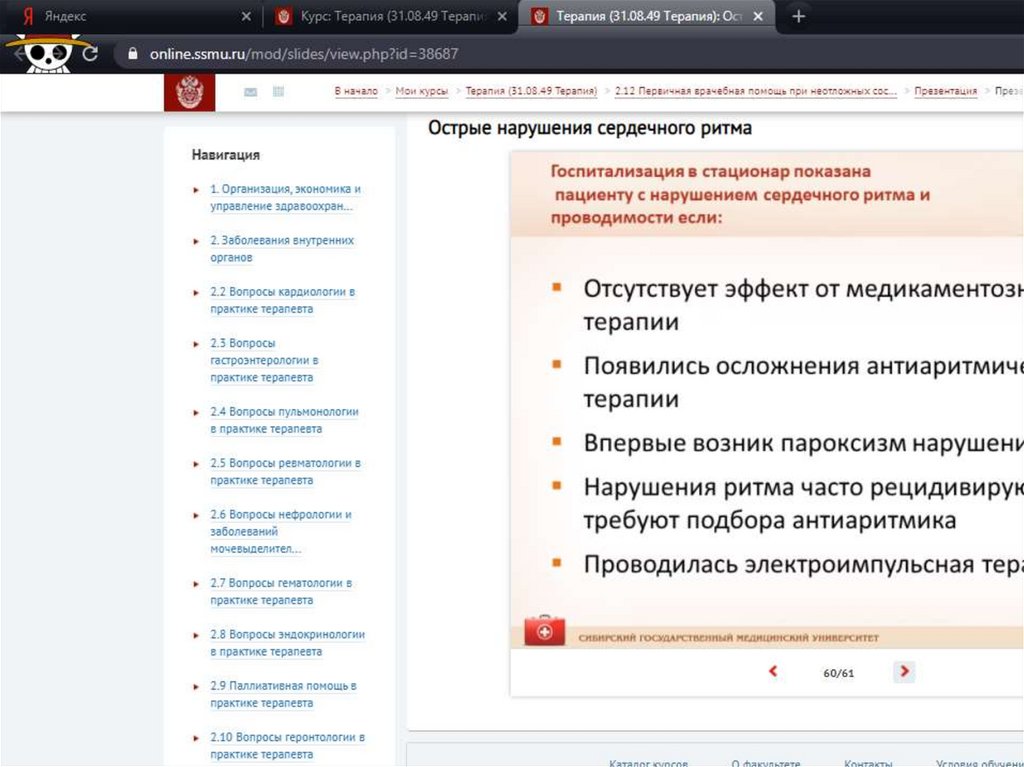Open 'Мои курсы' breadcrumb link
The image size is (1024, 767).
421,91
